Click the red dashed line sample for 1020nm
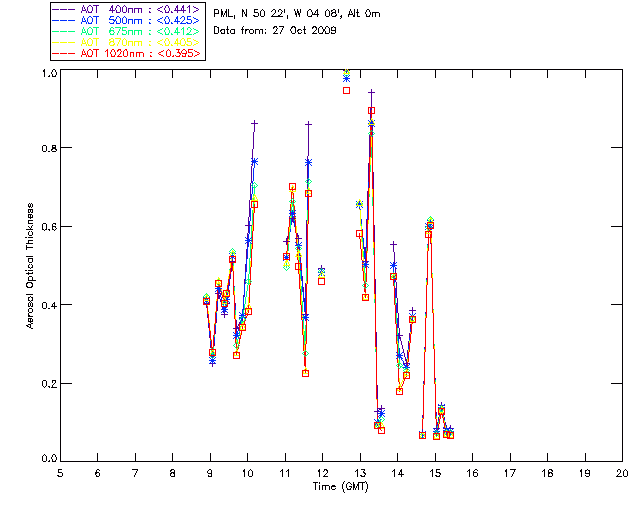The height and width of the screenshot is (512, 640). (x=64, y=53)
